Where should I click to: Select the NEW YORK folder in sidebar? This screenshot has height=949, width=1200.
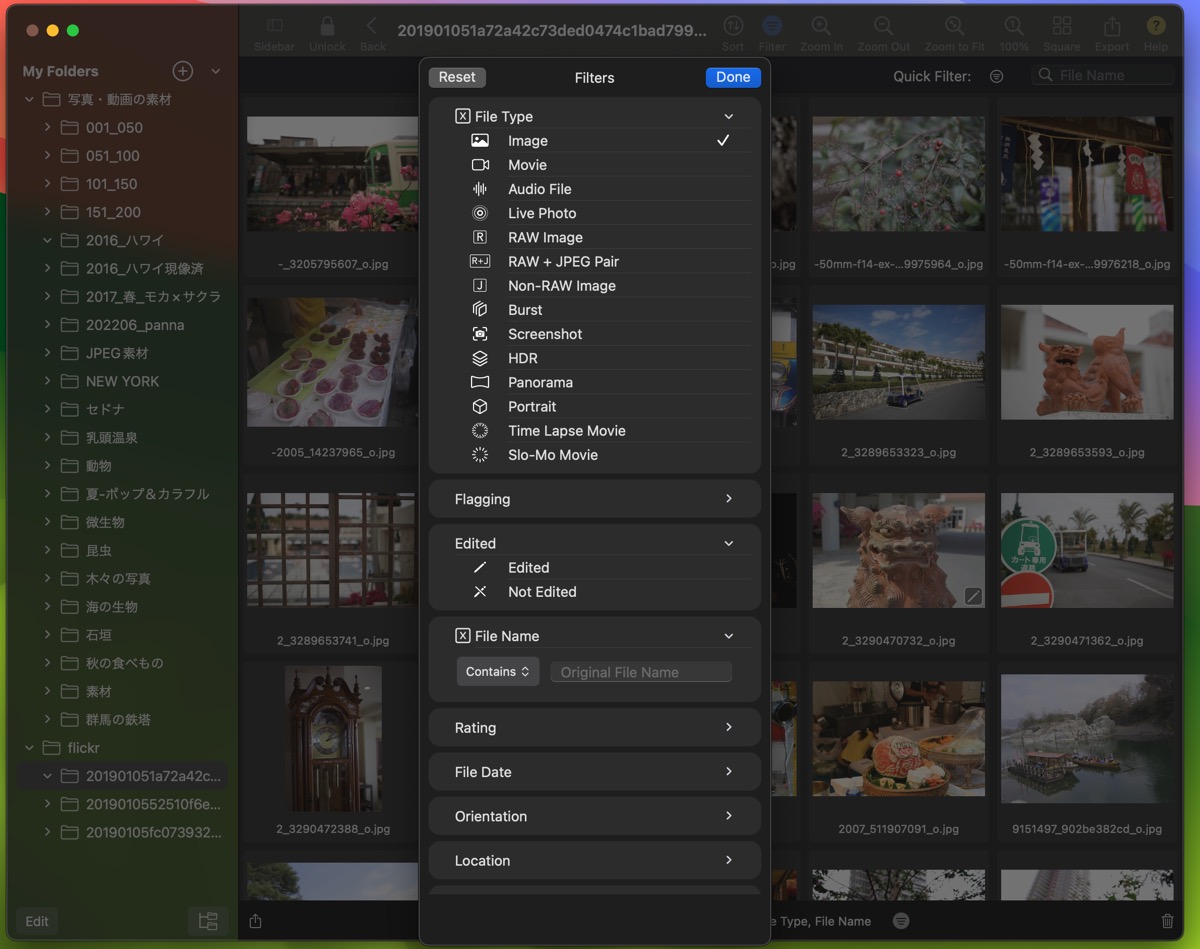(122, 381)
